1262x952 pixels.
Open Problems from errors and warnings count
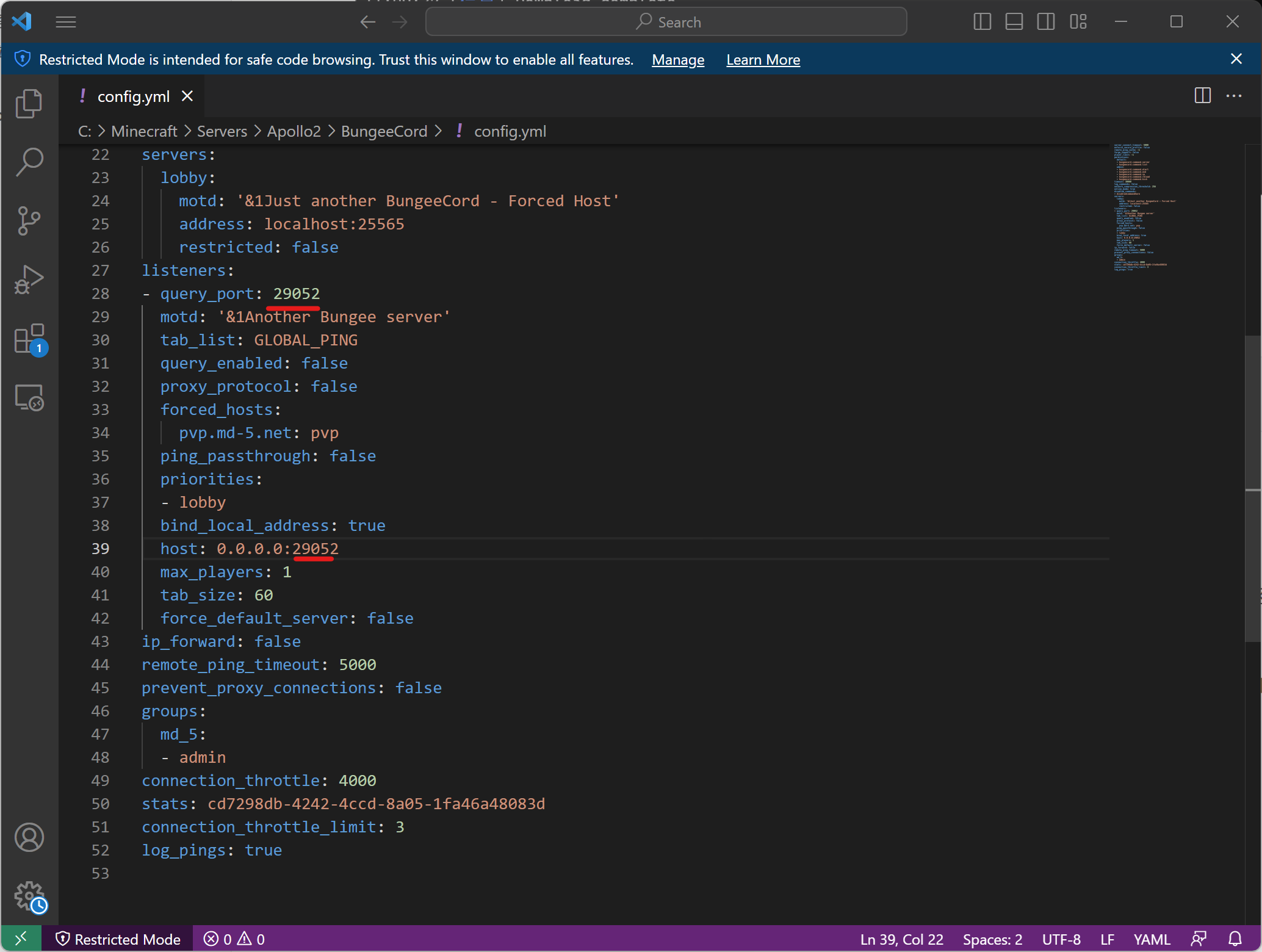click(234, 939)
